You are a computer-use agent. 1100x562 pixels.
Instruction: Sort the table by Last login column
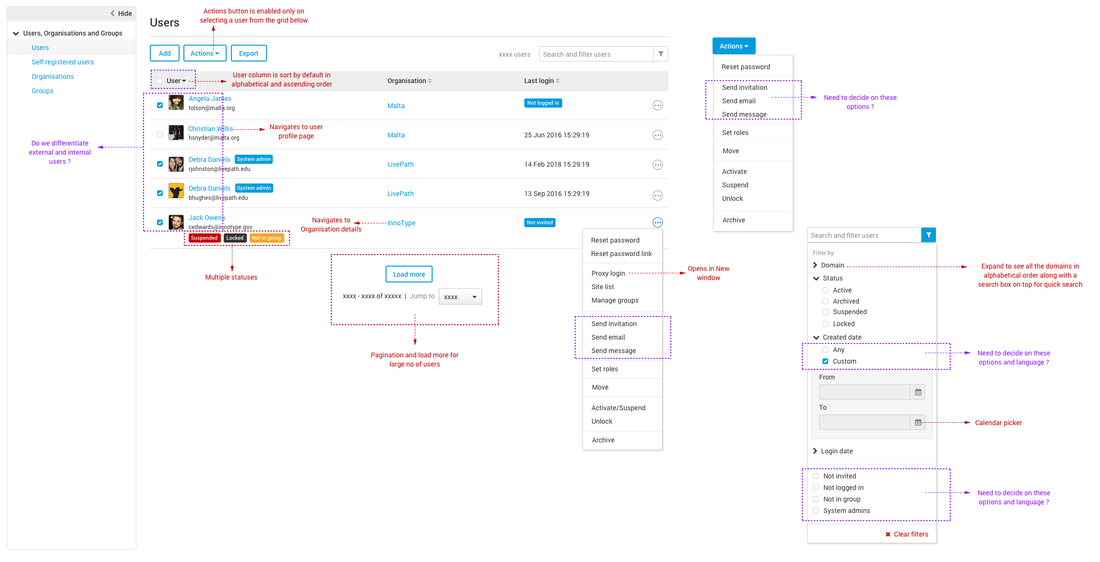(x=541, y=81)
